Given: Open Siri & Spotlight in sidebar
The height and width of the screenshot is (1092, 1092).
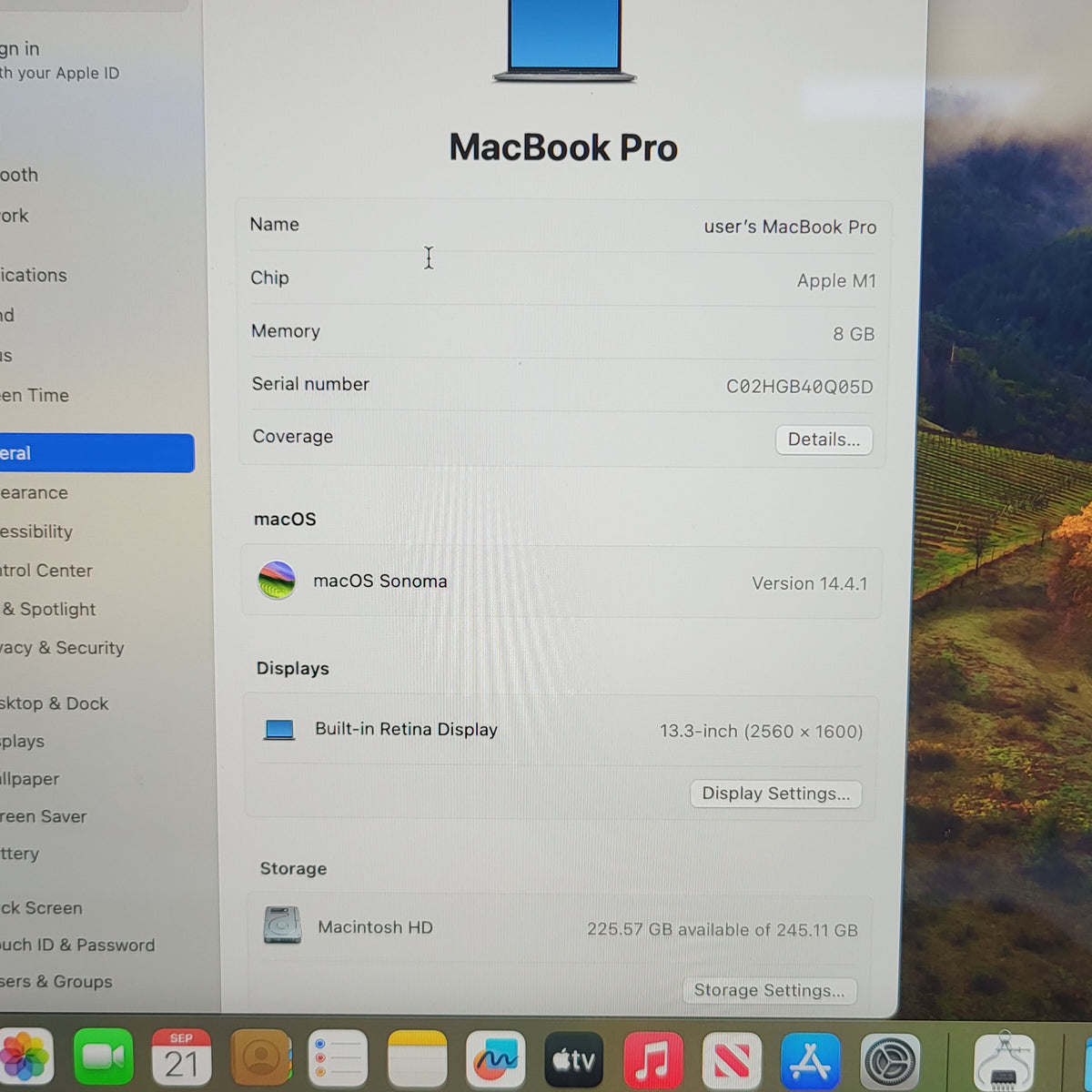Looking at the screenshot, I should [48, 609].
